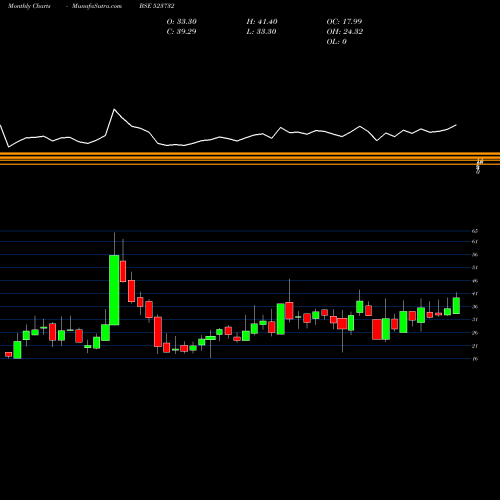Click the peak of the white indicator line

114,109
